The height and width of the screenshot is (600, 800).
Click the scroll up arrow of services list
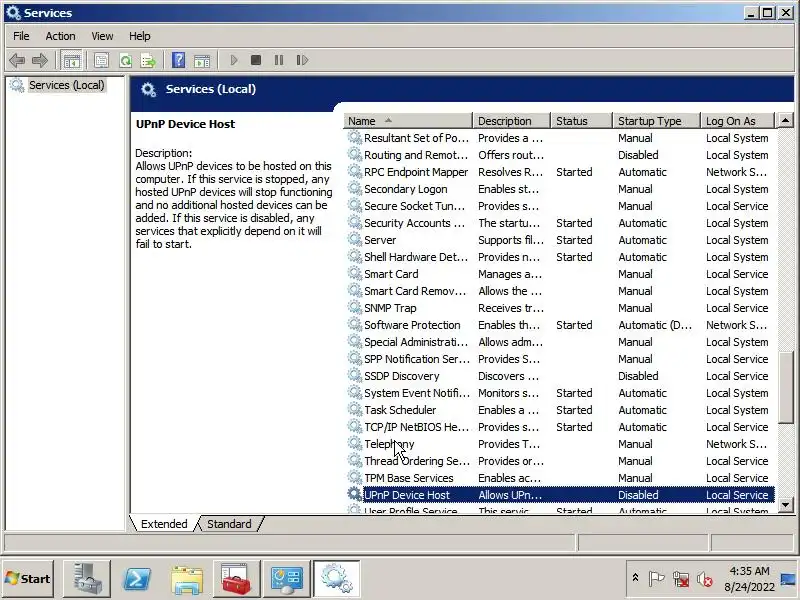click(x=785, y=121)
